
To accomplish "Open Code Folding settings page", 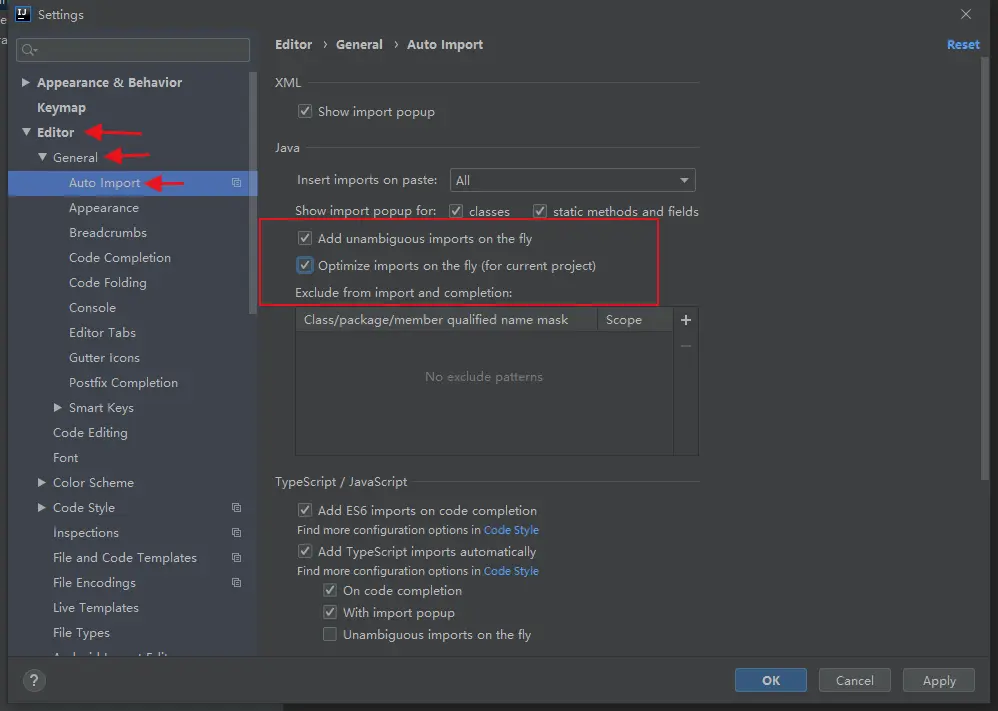I will pos(108,283).
